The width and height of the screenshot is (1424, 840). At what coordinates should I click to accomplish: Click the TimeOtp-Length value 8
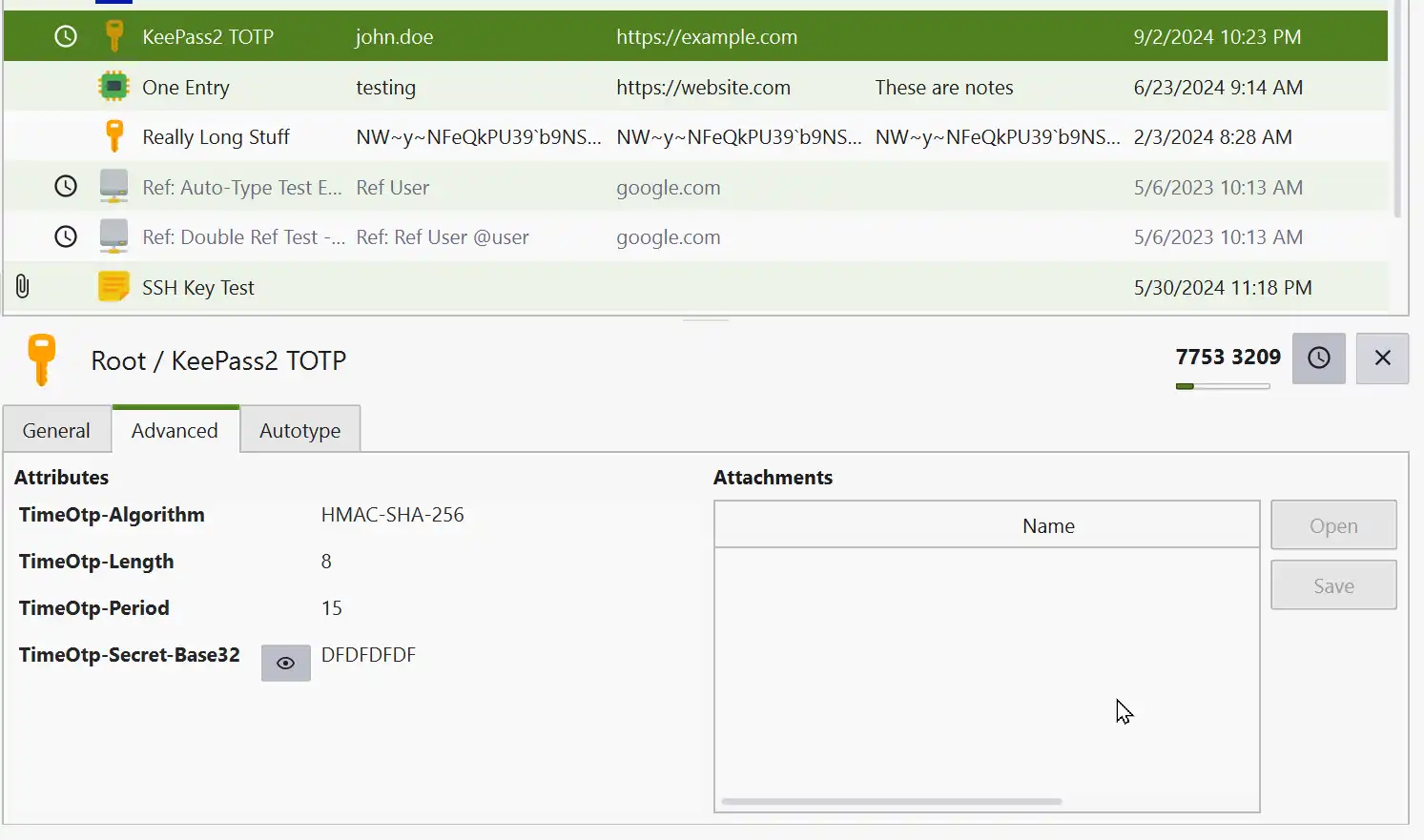point(326,561)
